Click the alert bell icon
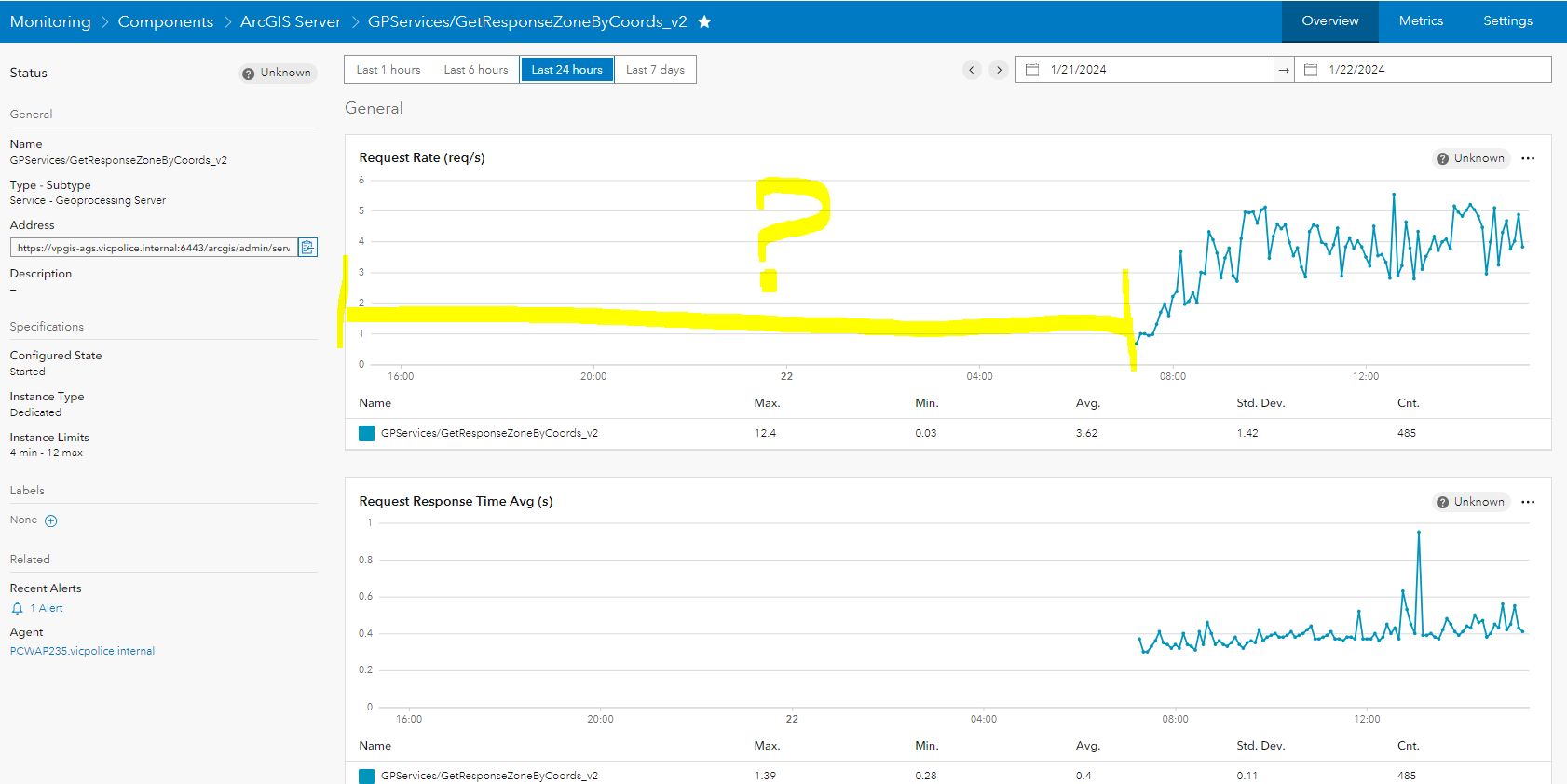This screenshot has width=1567, height=784. pyautogui.click(x=17, y=608)
